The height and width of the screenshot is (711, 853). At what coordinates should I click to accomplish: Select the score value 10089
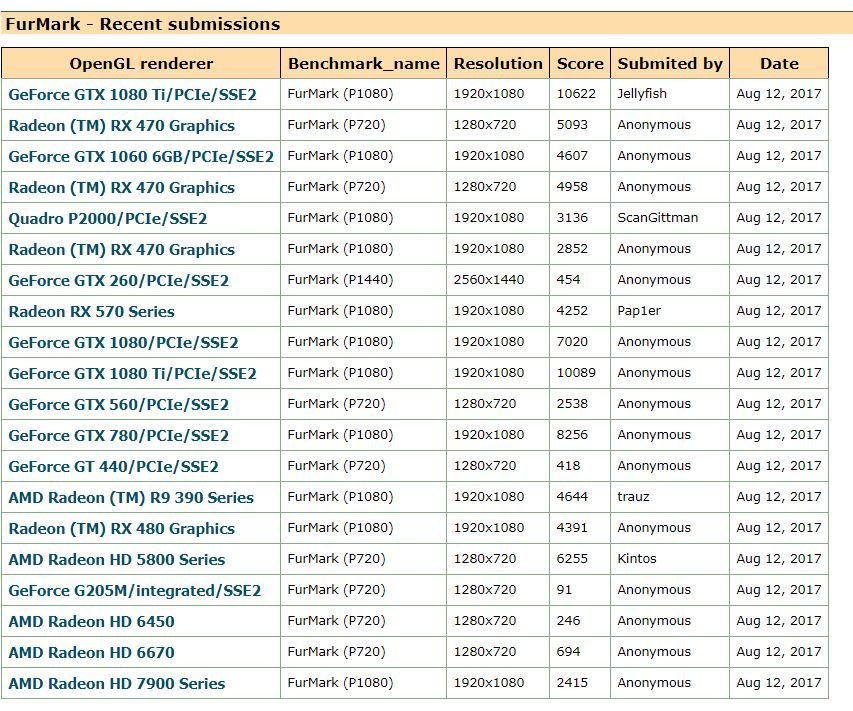tap(576, 373)
